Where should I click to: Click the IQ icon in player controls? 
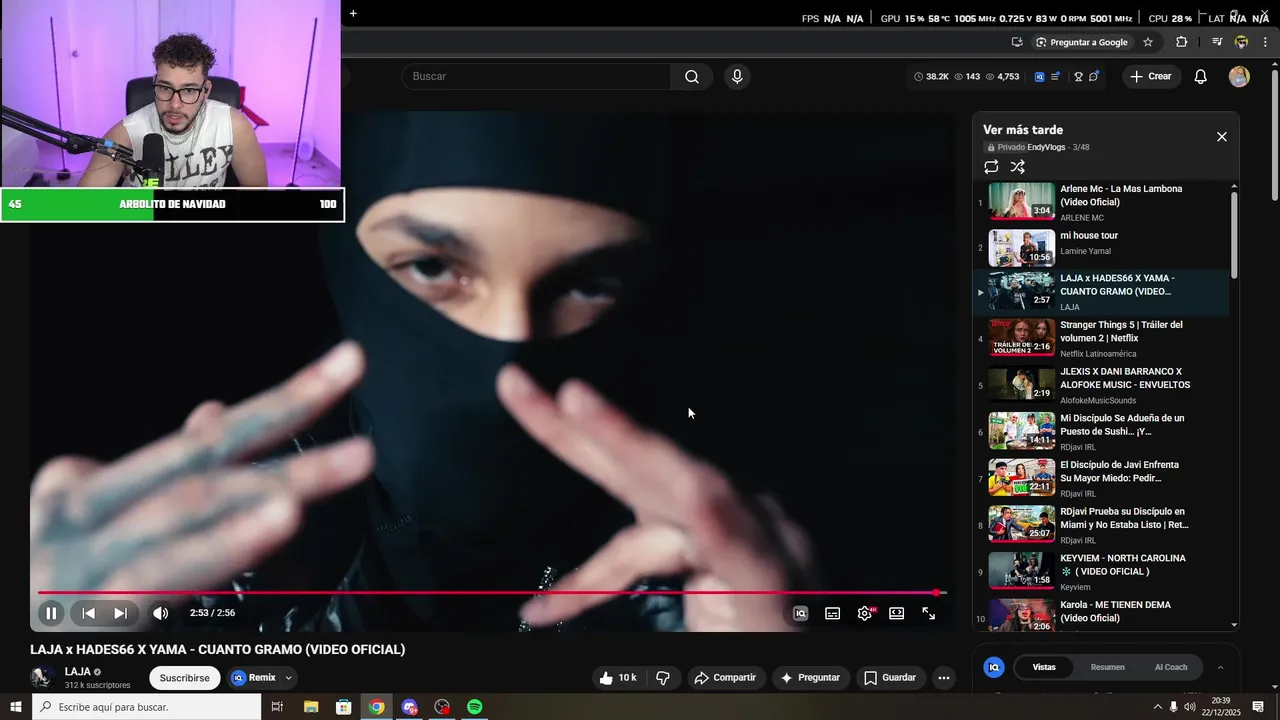coord(800,614)
